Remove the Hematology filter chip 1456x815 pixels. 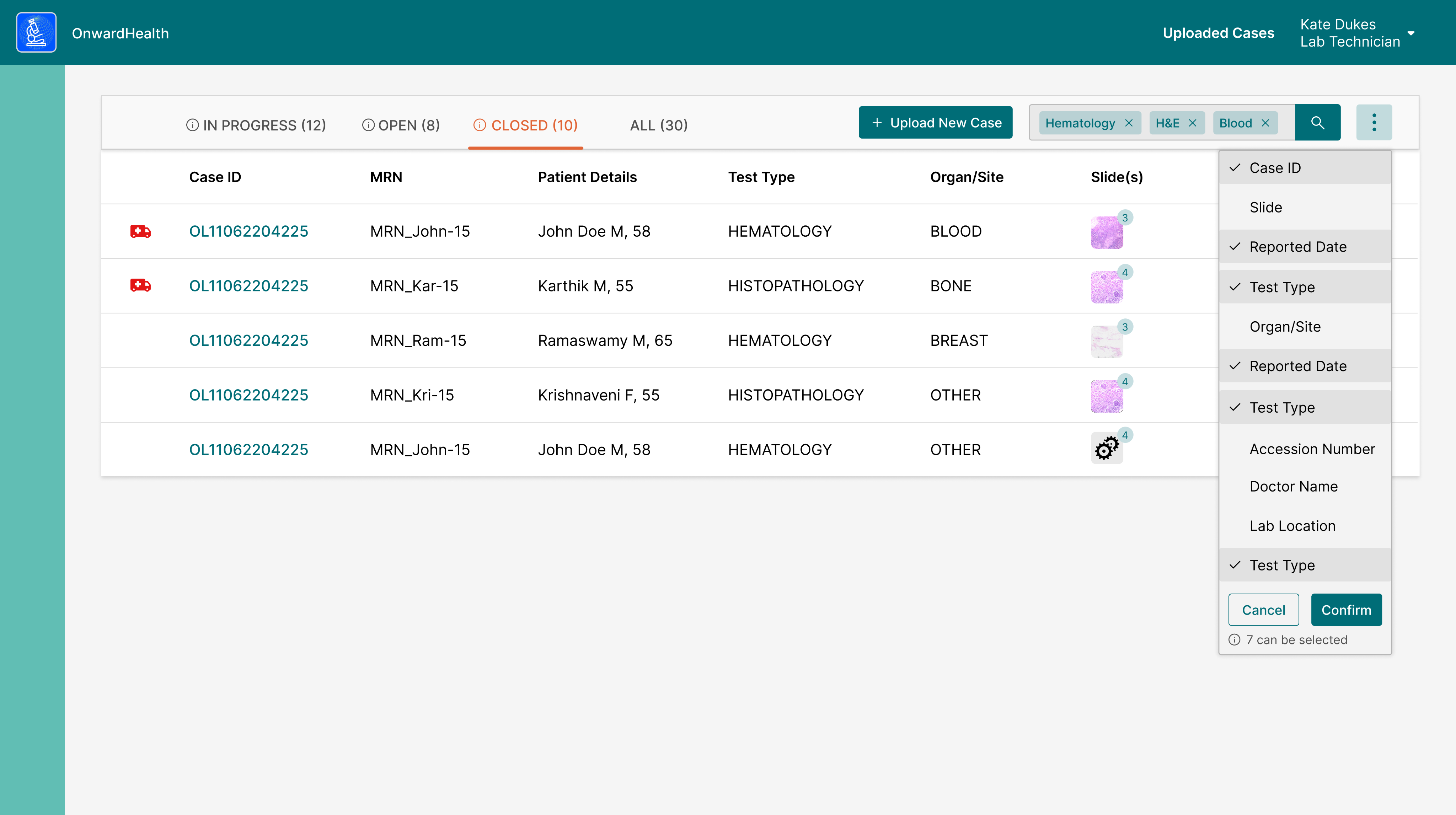pos(1129,123)
